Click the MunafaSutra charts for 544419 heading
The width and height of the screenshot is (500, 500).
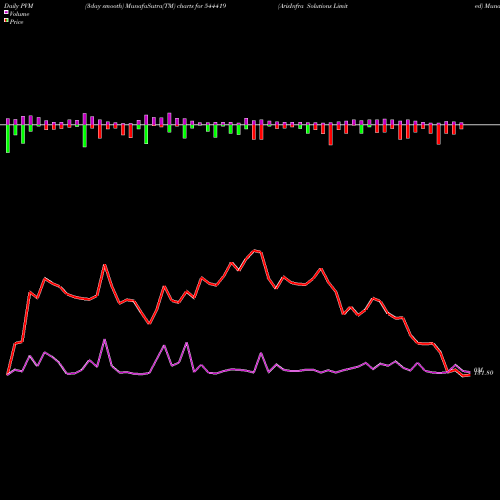156,6
